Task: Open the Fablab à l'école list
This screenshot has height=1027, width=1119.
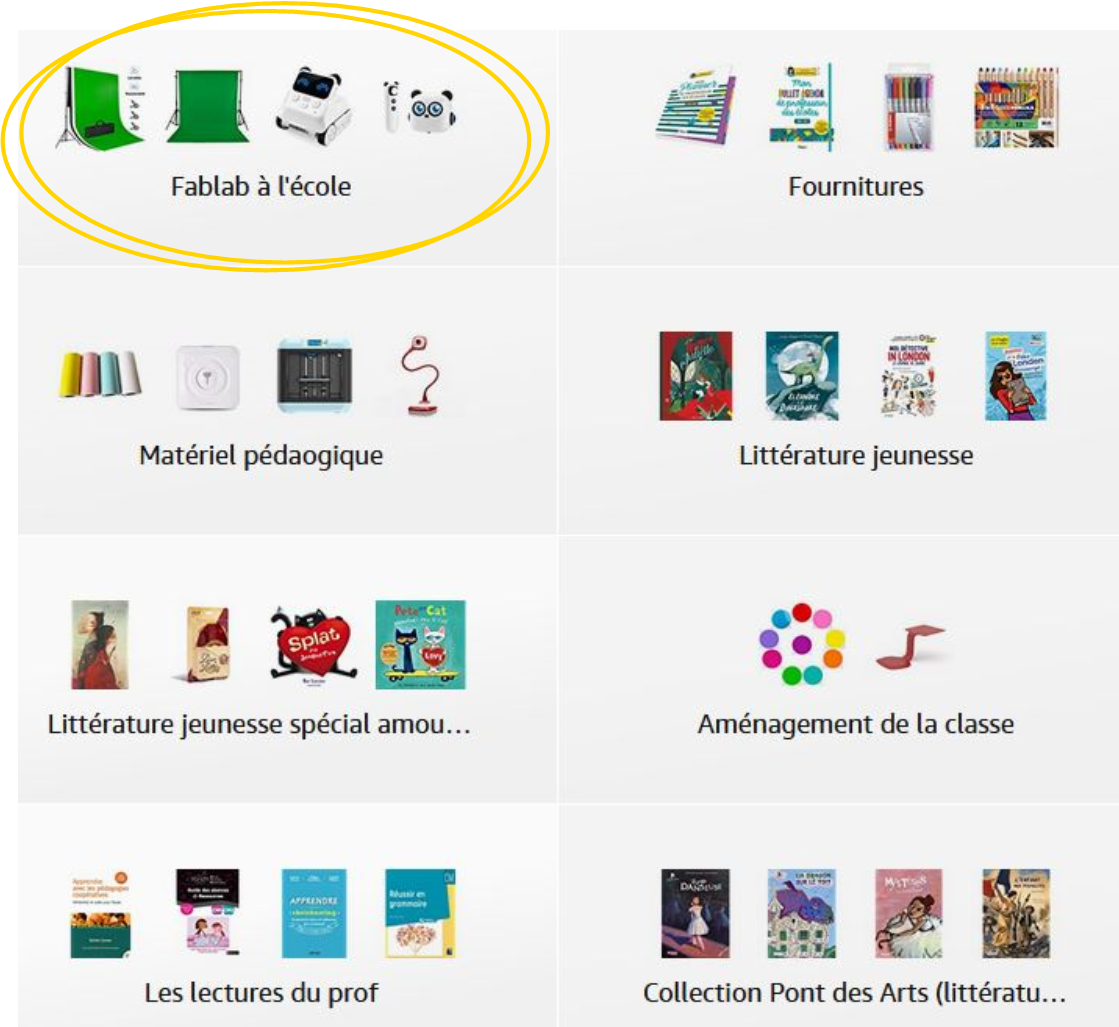Action: click(261, 186)
